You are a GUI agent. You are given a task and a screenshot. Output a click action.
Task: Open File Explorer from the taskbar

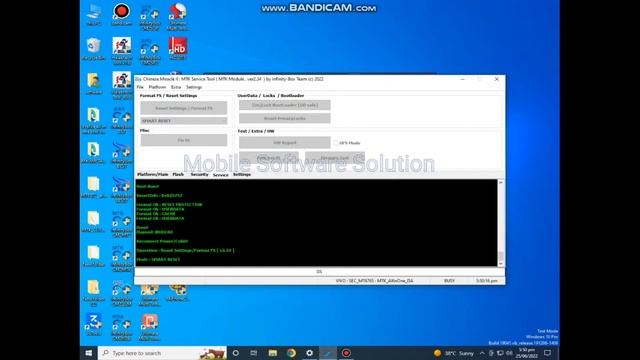pos(273,353)
